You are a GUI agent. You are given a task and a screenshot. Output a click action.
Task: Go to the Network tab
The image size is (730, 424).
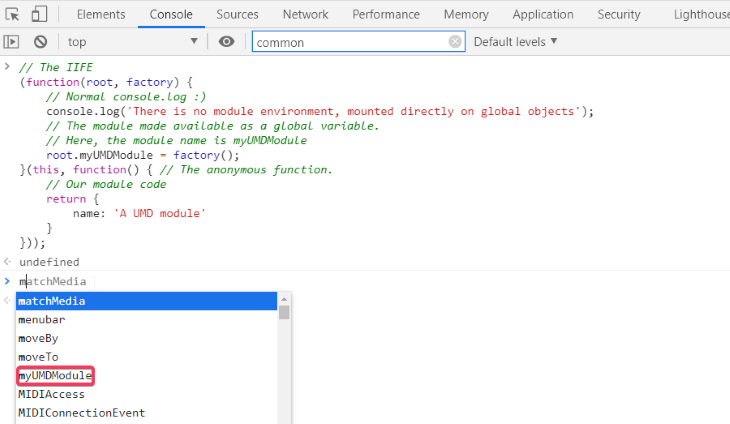click(305, 14)
